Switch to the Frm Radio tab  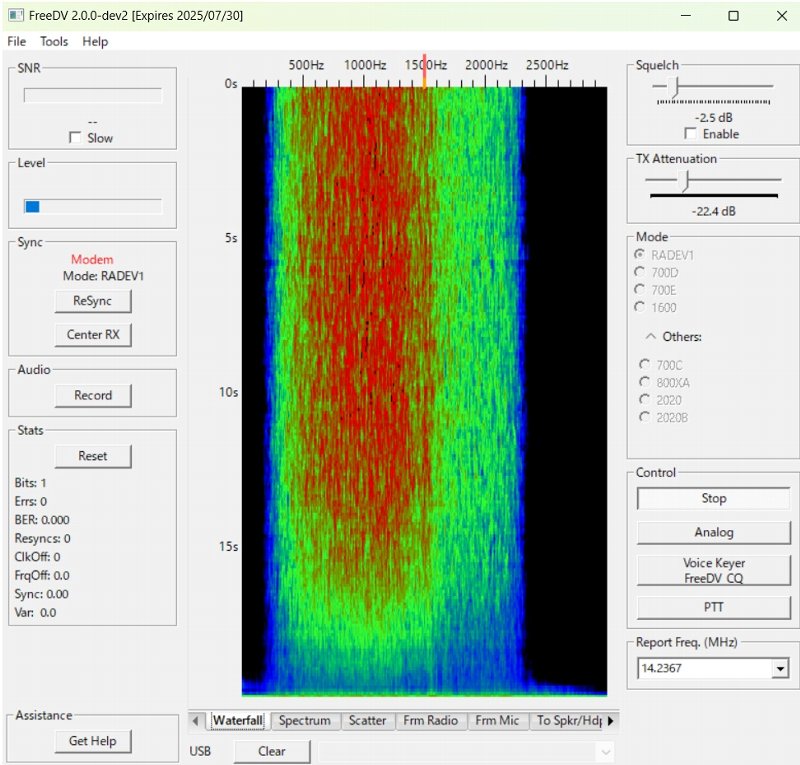click(x=431, y=721)
